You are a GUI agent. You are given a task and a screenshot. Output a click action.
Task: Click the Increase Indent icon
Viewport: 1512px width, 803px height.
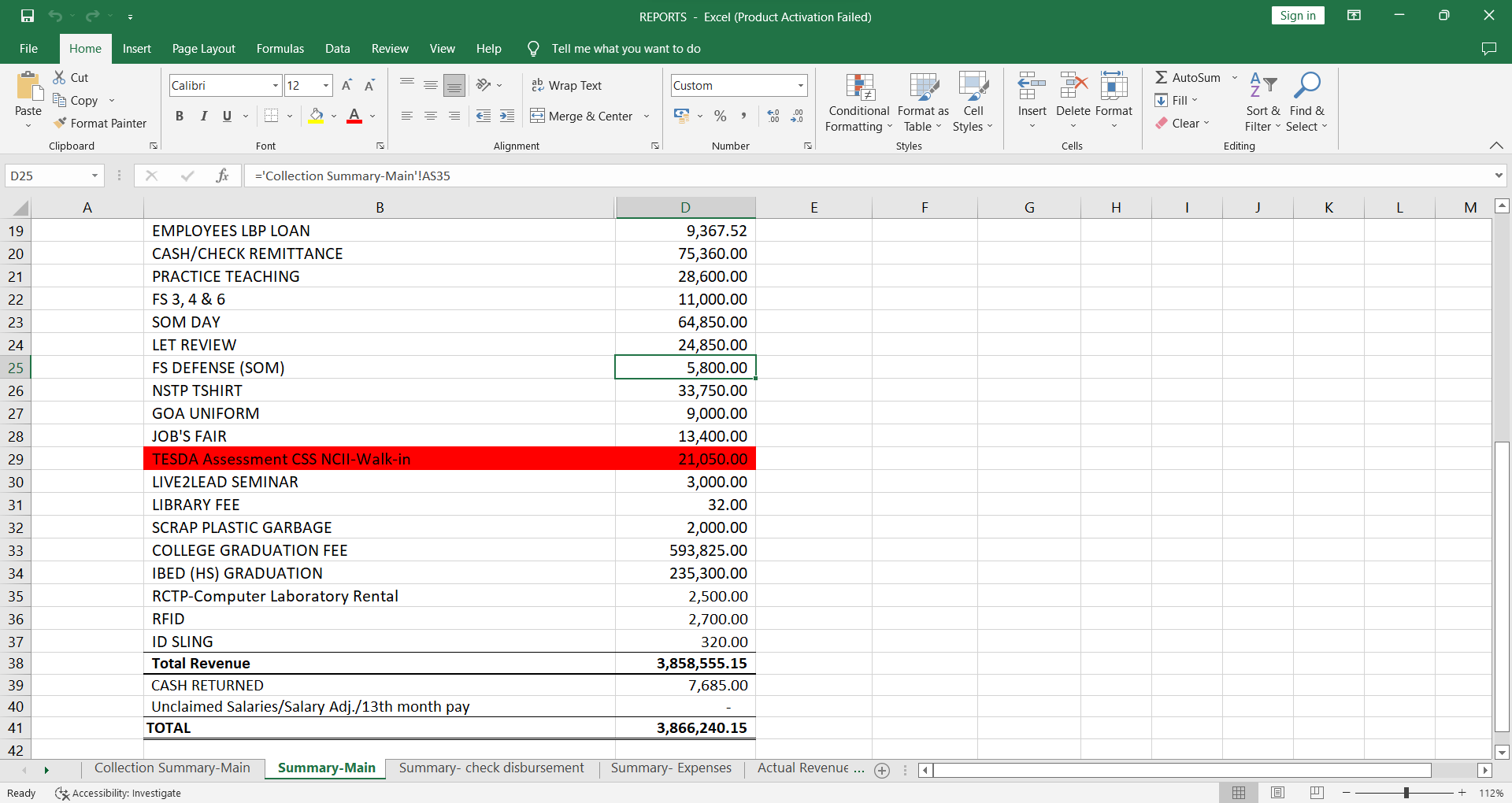tap(507, 116)
